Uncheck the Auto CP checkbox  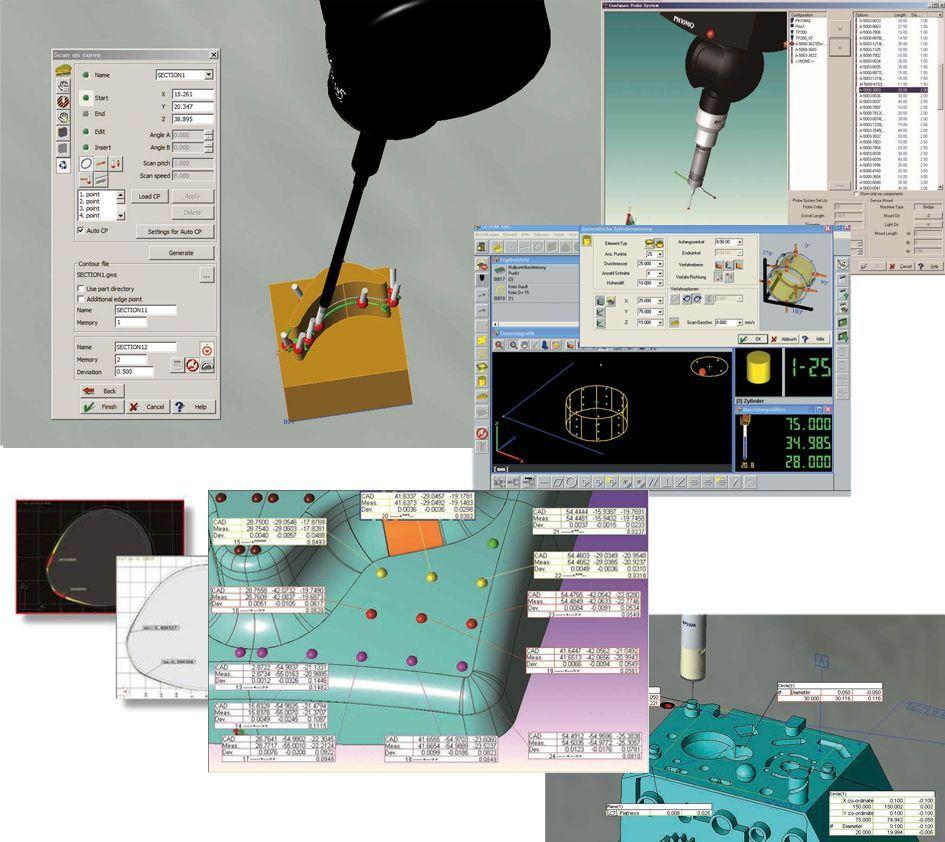pos(81,230)
